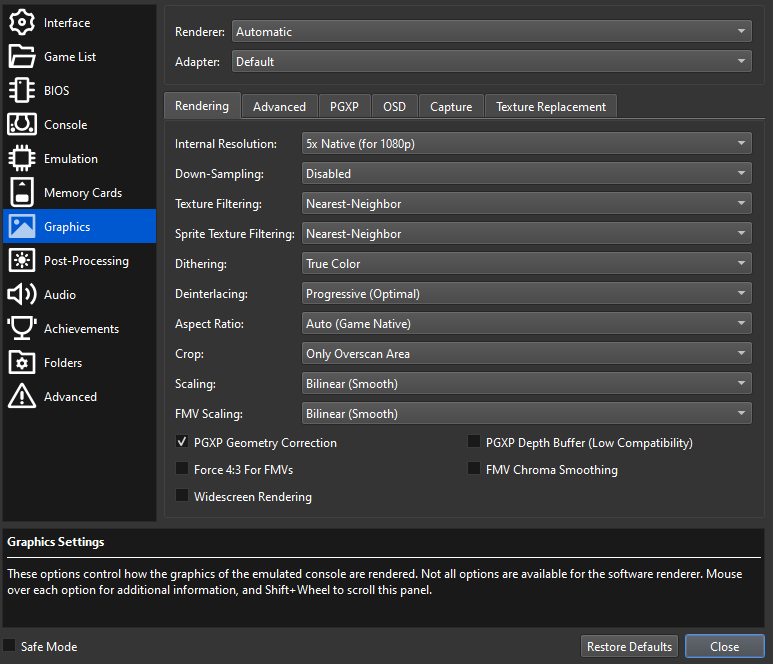Select the Console label in sidebar
773x664 pixels.
tap(66, 125)
